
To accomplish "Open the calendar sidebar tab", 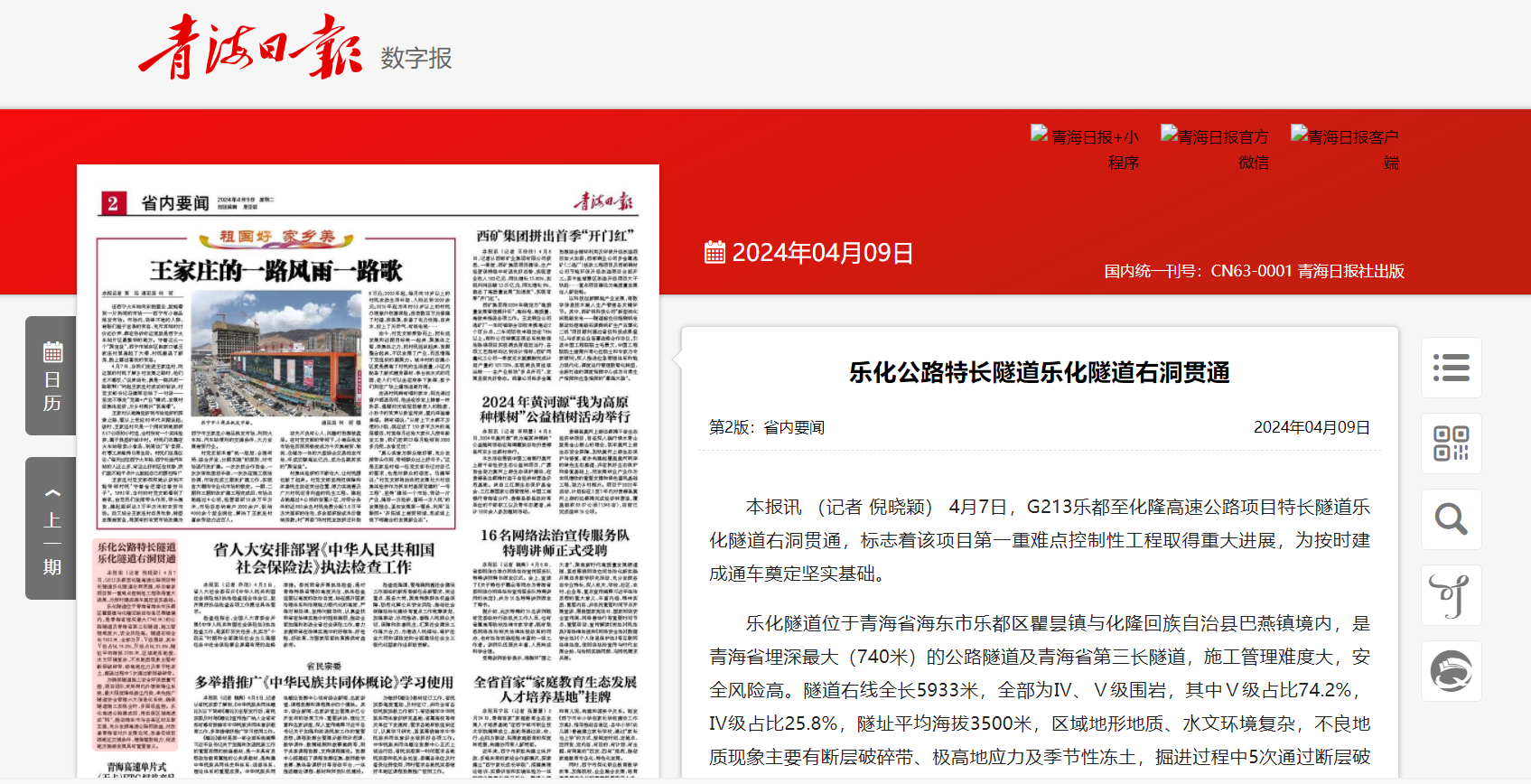I will [x=51, y=376].
